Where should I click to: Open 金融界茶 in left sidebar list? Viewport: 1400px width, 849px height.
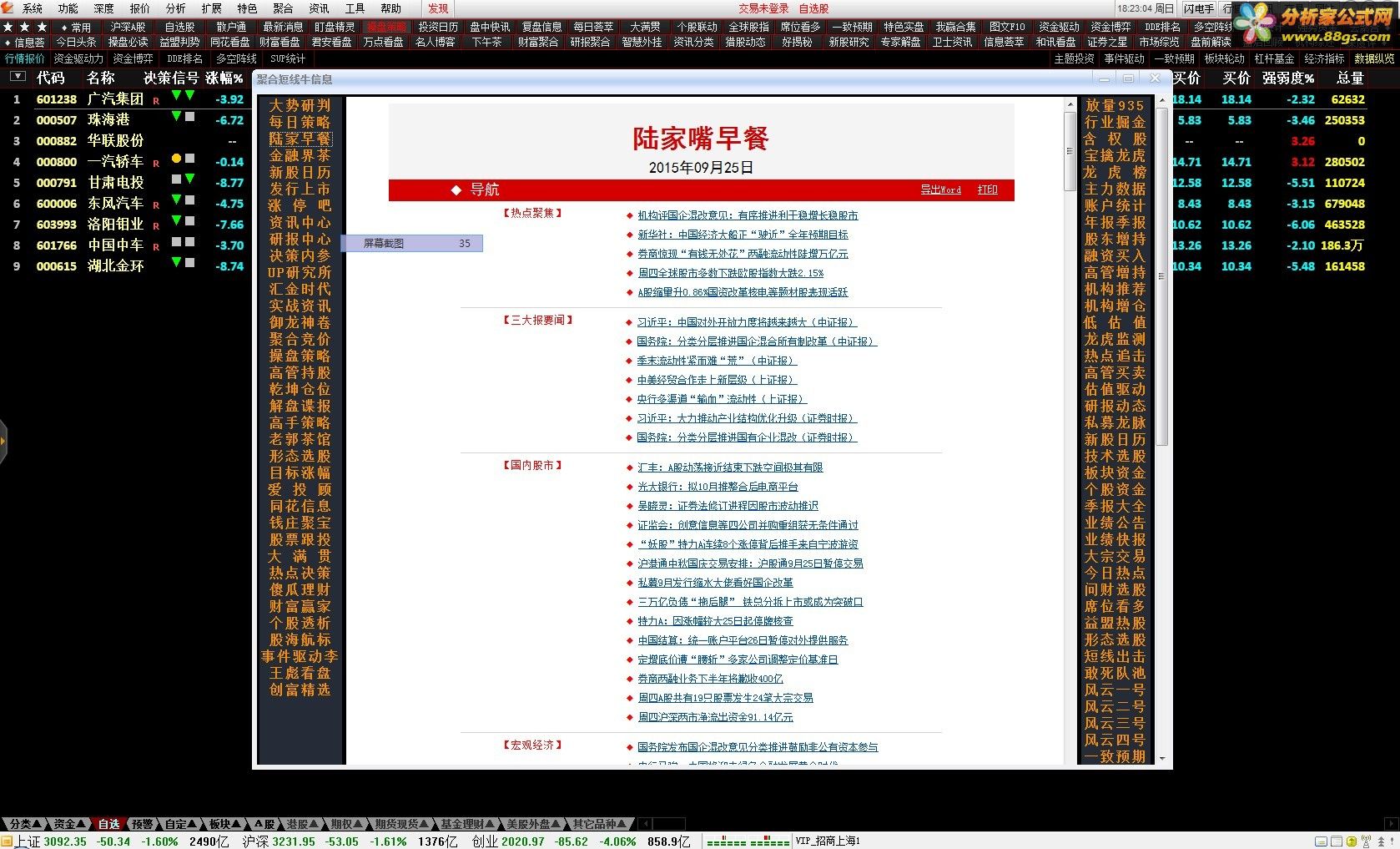pyautogui.click(x=300, y=155)
